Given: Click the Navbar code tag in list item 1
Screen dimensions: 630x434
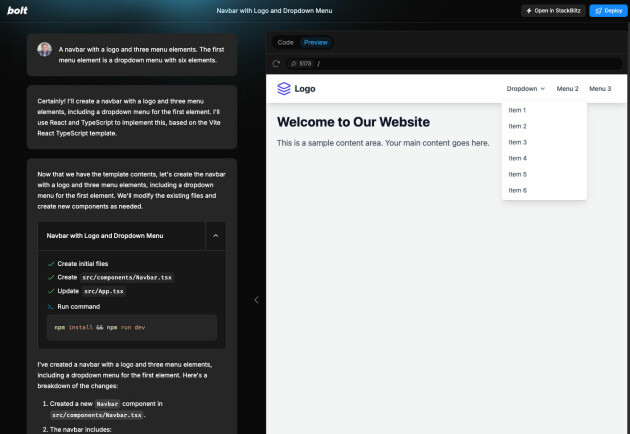Looking at the screenshot, I should (107, 404).
